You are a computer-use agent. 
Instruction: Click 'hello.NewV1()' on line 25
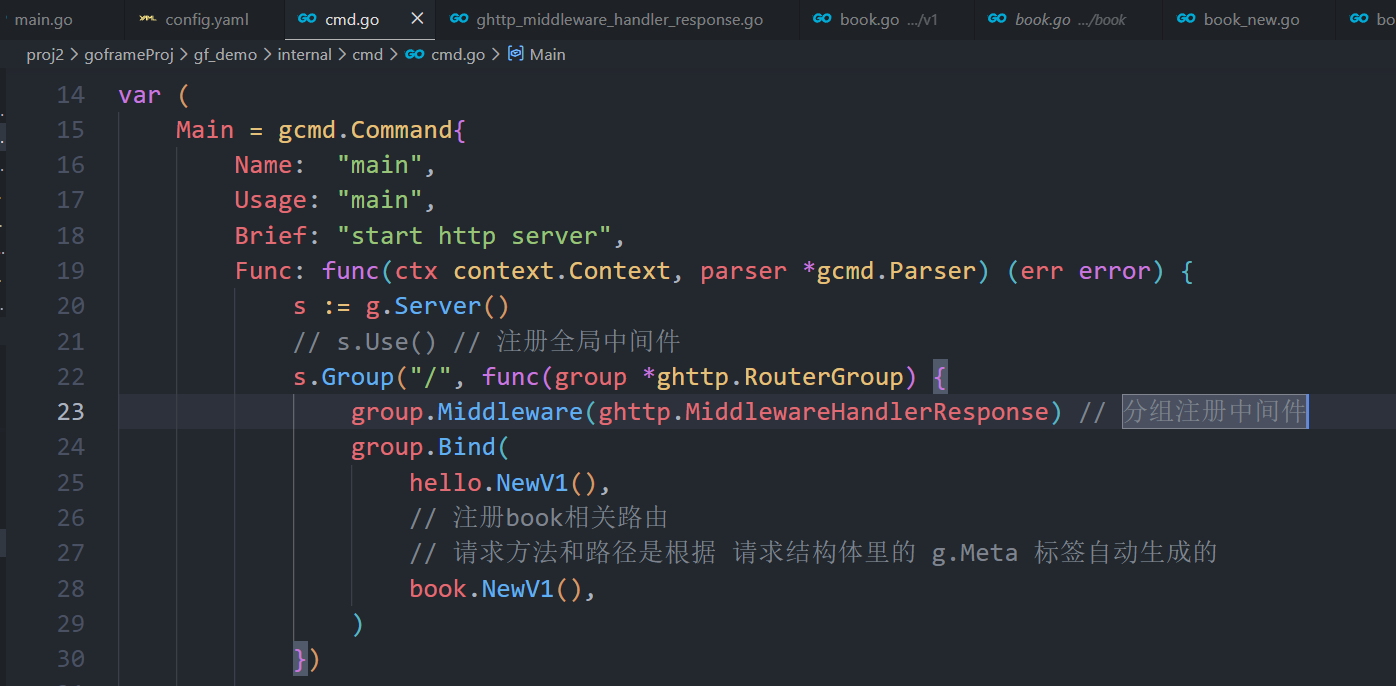coord(503,483)
